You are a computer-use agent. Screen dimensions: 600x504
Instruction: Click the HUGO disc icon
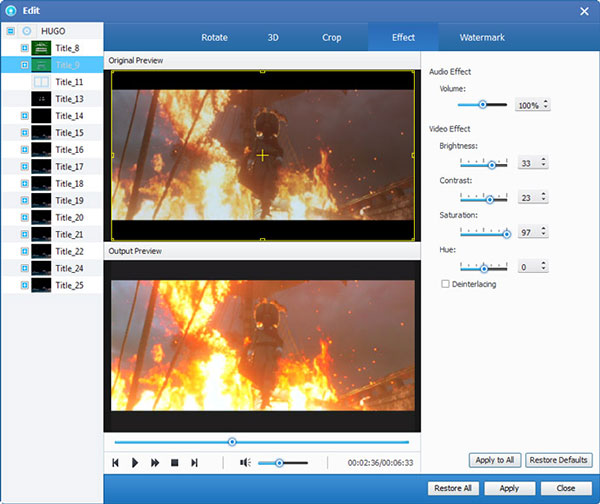click(x=27, y=31)
